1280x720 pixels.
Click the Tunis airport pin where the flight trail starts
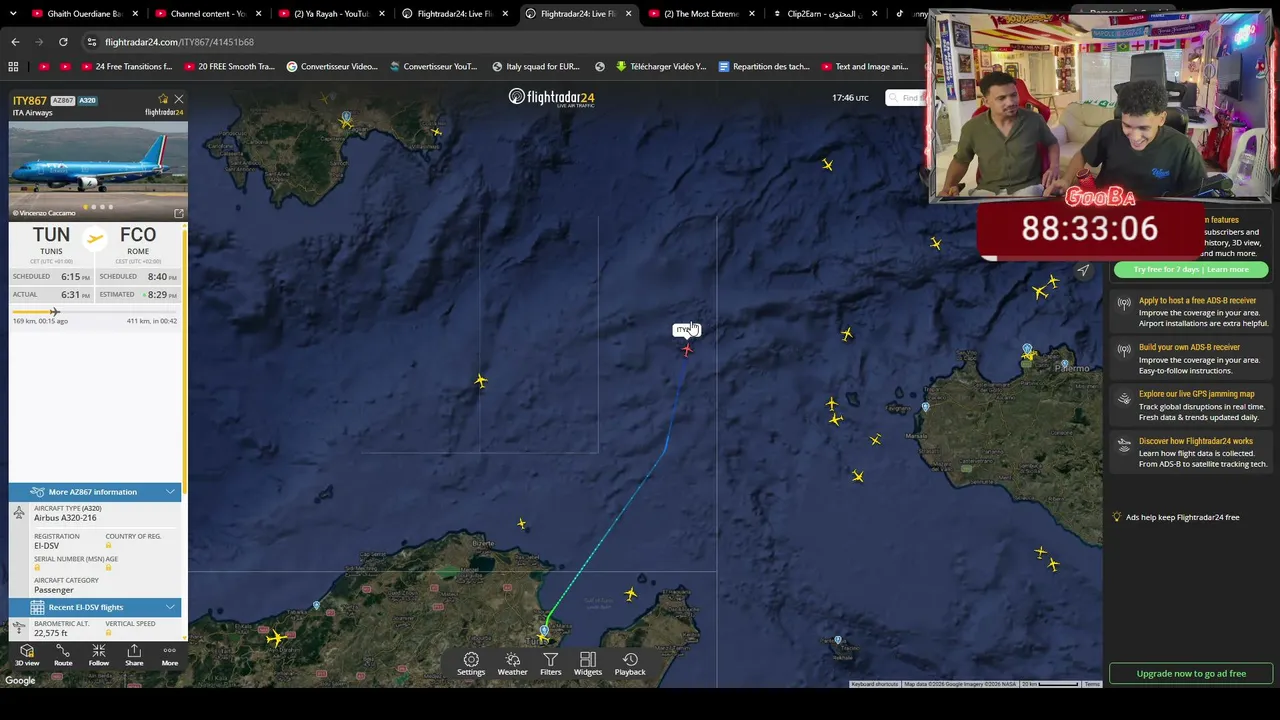pyautogui.click(x=544, y=631)
